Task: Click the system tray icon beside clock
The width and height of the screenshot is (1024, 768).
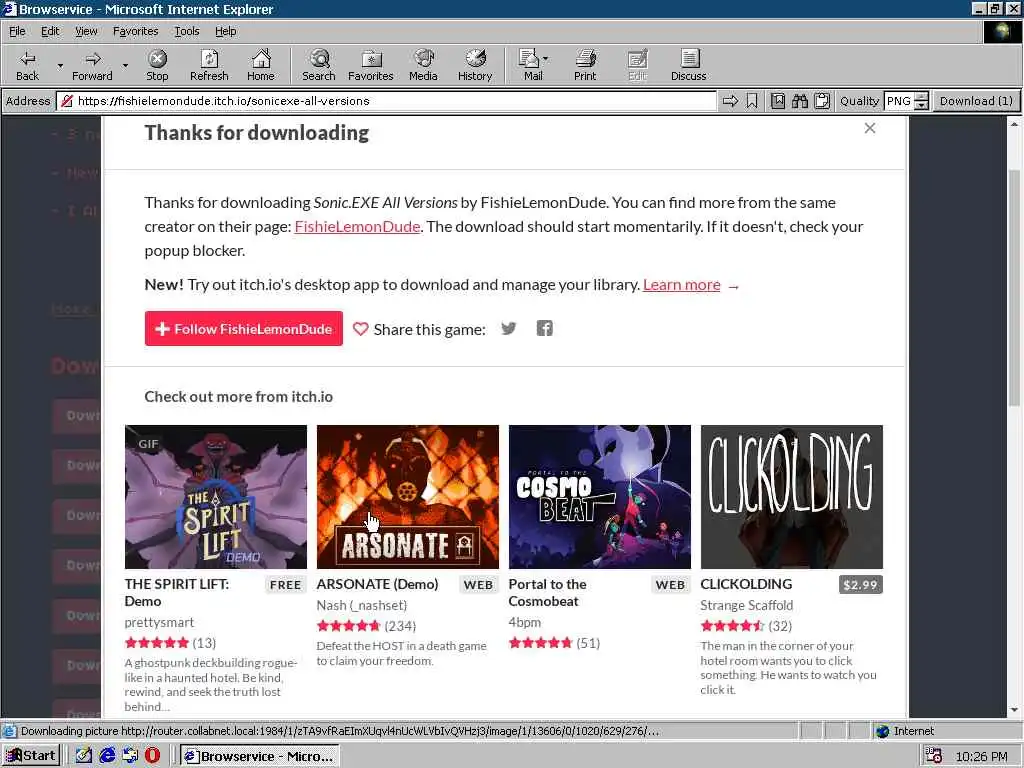Action: point(934,756)
